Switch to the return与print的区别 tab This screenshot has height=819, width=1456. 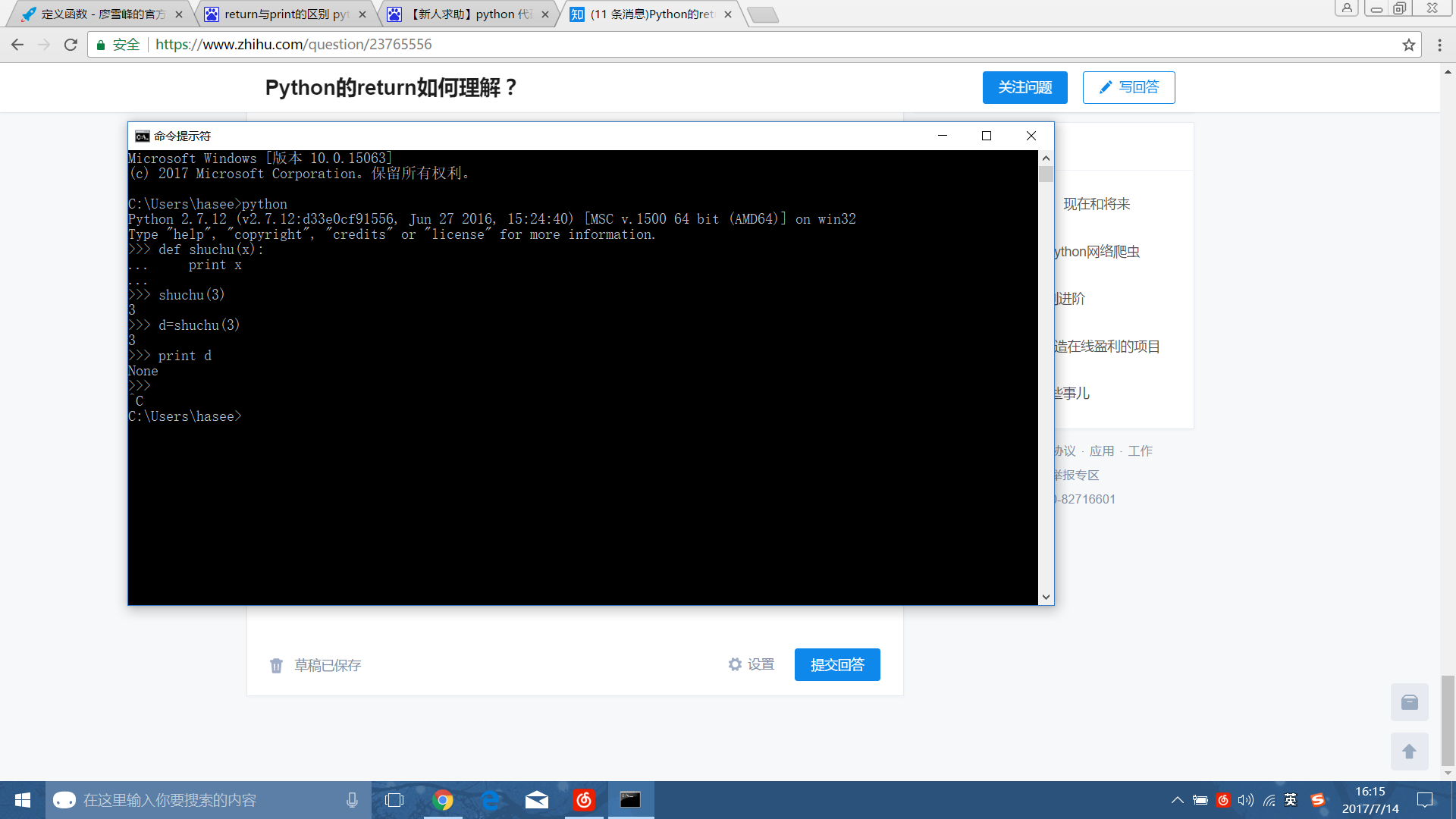tap(281, 14)
